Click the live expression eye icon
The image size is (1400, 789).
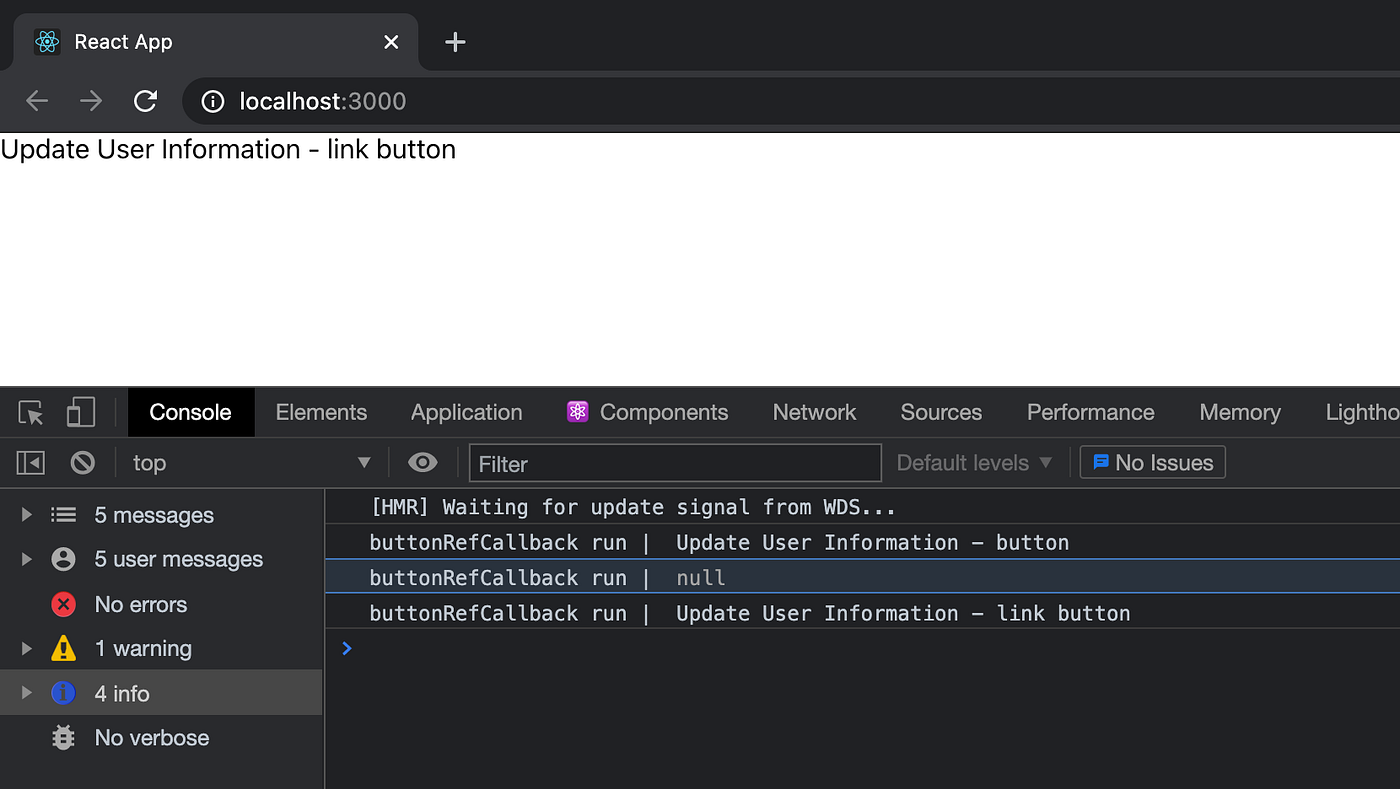(423, 463)
